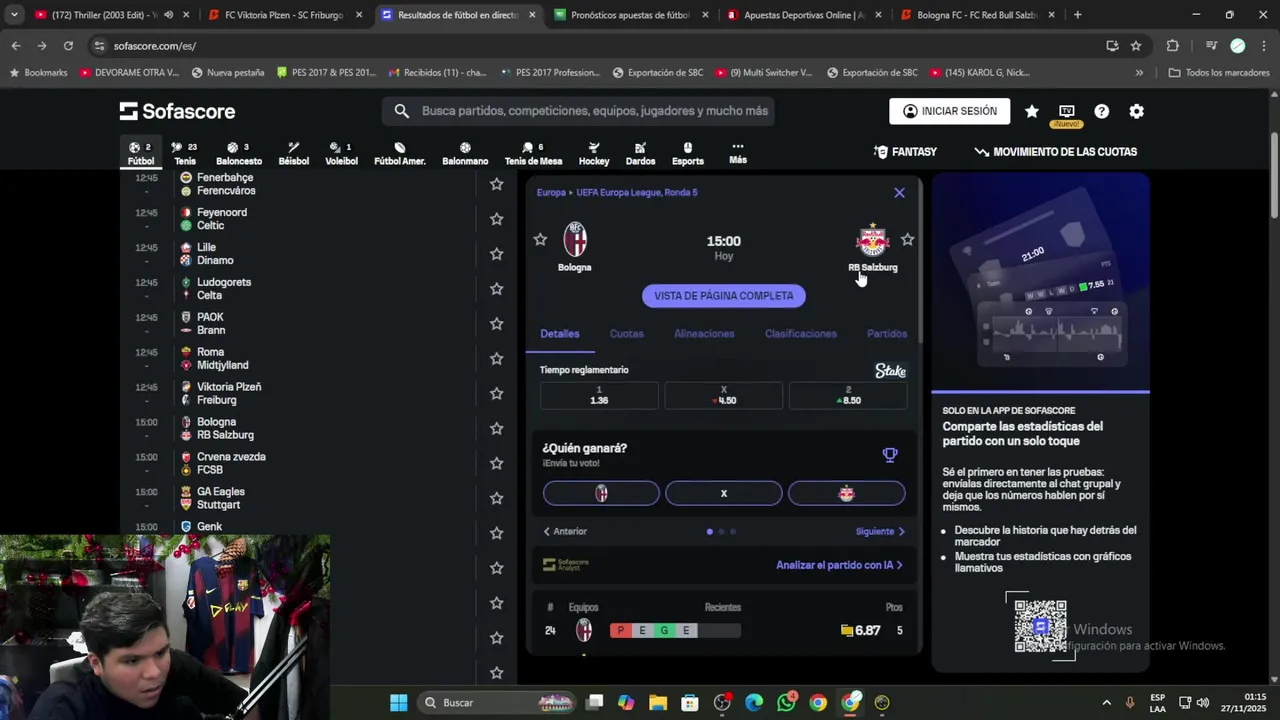1280x720 pixels.
Task: Switch to the Detalles tab
Action: pyautogui.click(x=560, y=334)
